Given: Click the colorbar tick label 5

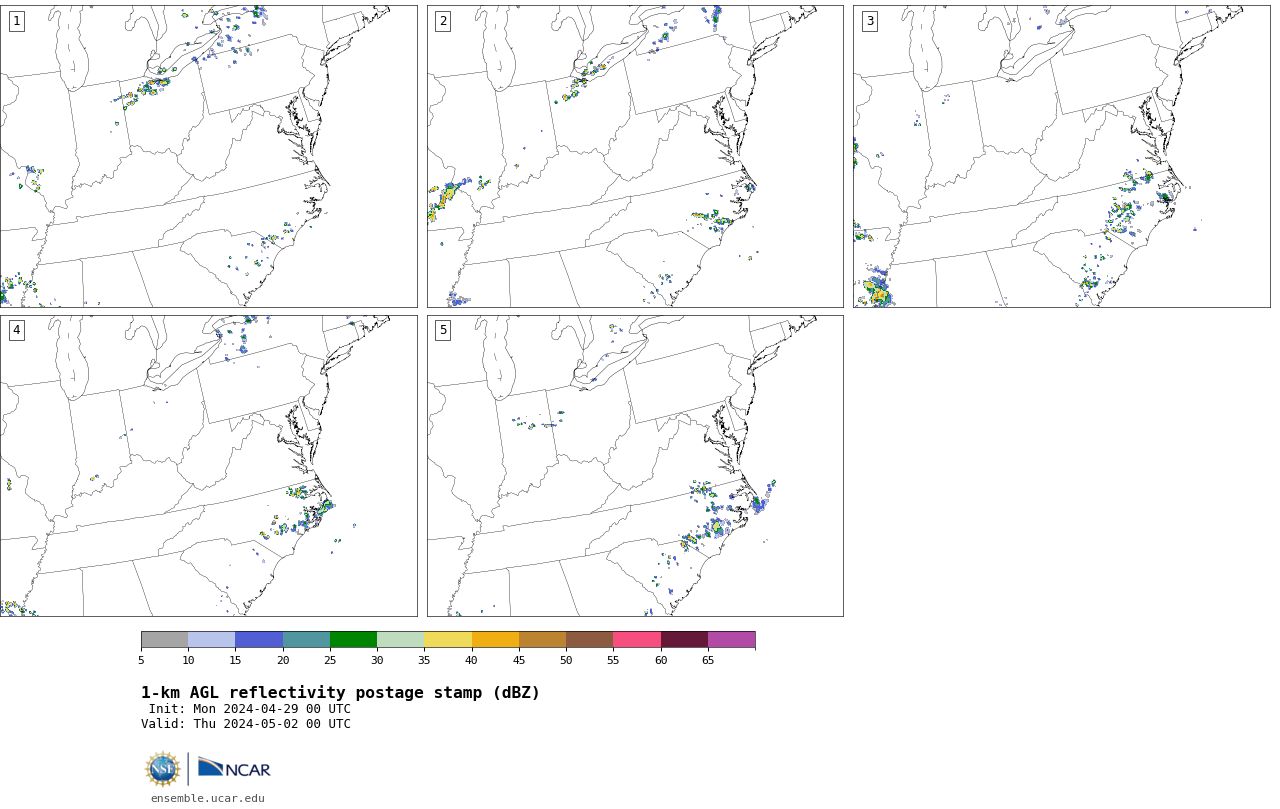Looking at the screenshot, I should point(141,660).
